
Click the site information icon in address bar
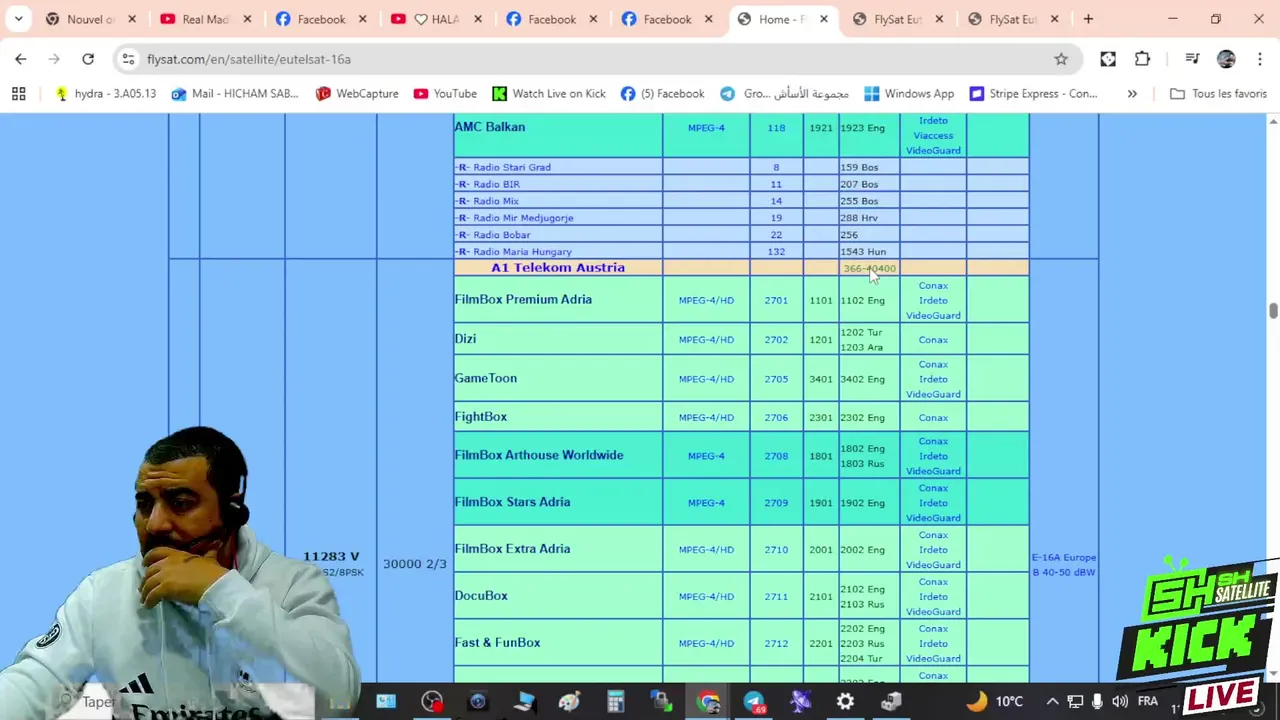(128, 59)
